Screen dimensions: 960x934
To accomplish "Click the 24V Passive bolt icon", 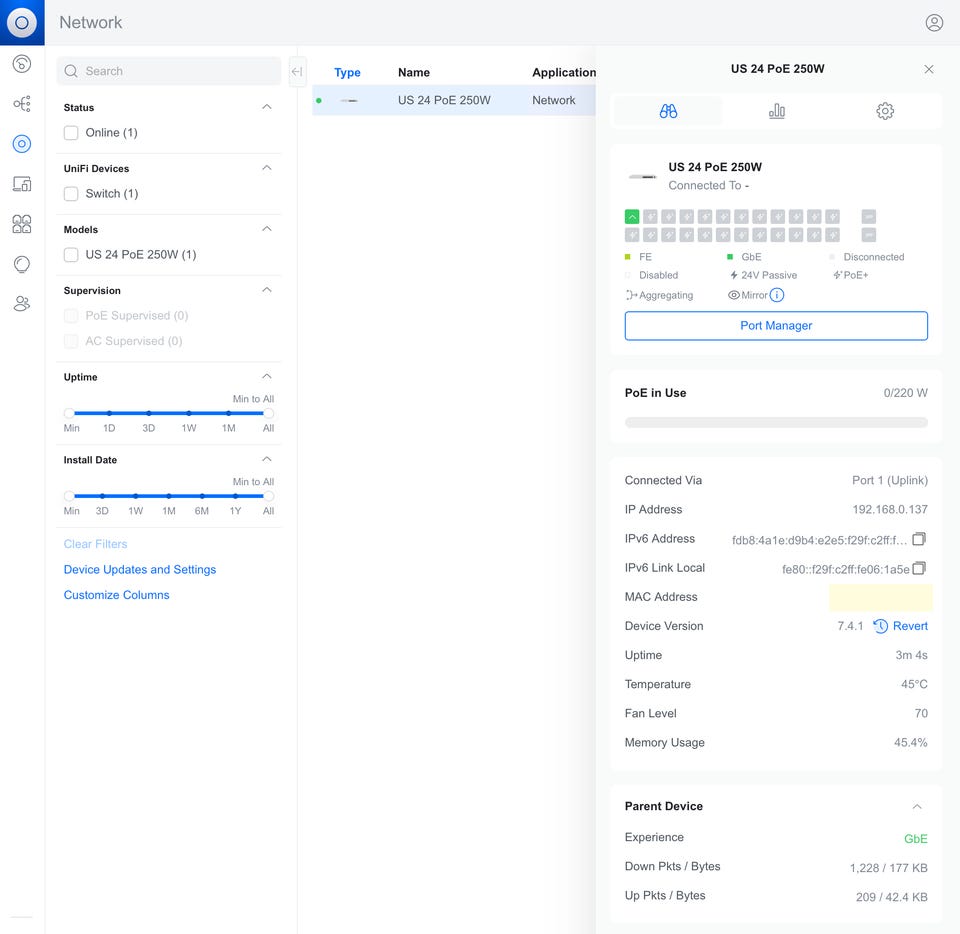I will [x=733, y=275].
